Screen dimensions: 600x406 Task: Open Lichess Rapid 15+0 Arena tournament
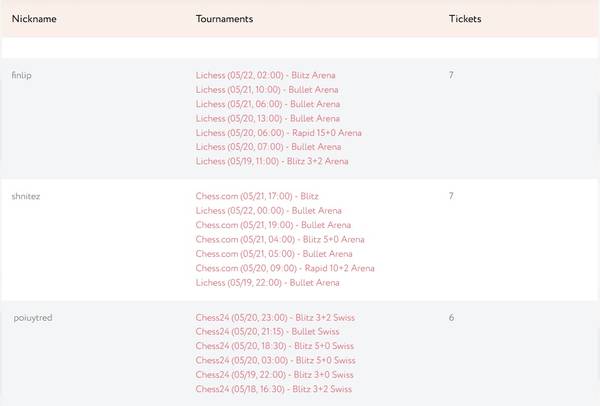pyautogui.click(x=278, y=133)
